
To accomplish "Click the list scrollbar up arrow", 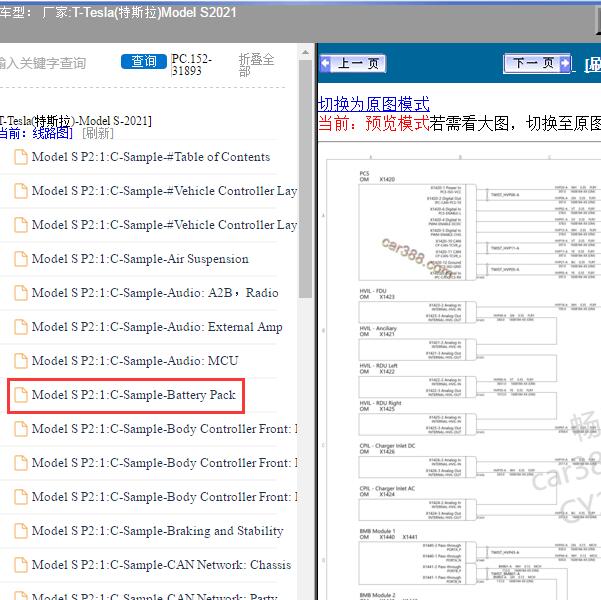I will coord(305,53).
